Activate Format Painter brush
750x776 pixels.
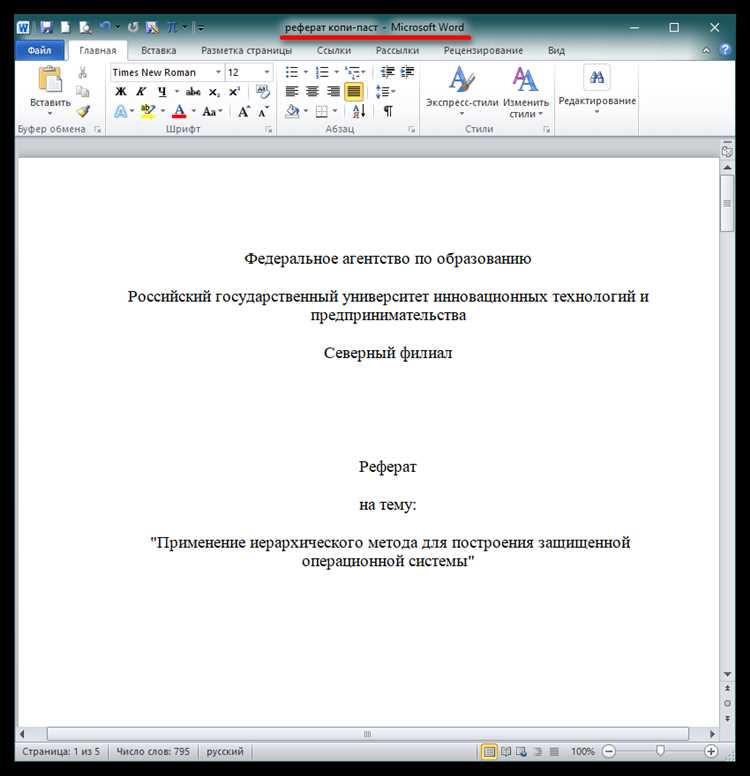click(83, 111)
